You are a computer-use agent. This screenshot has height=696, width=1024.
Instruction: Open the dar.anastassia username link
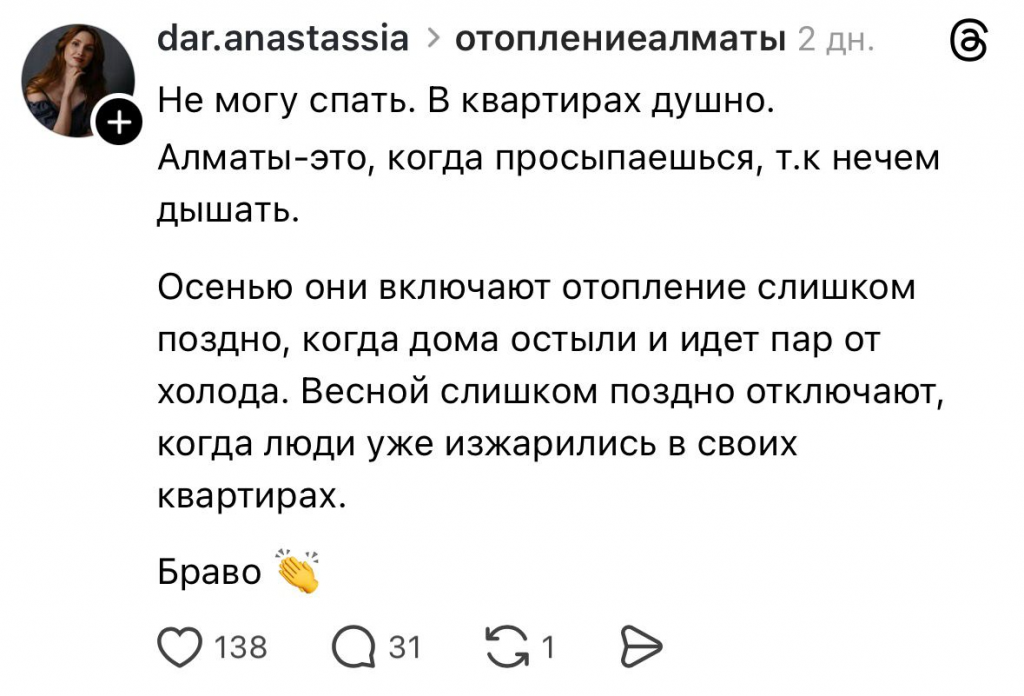pos(283,39)
